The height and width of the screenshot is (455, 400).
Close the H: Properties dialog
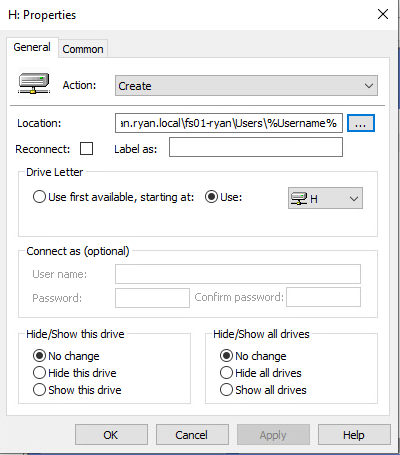pyautogui.click(x=383, y=14)
